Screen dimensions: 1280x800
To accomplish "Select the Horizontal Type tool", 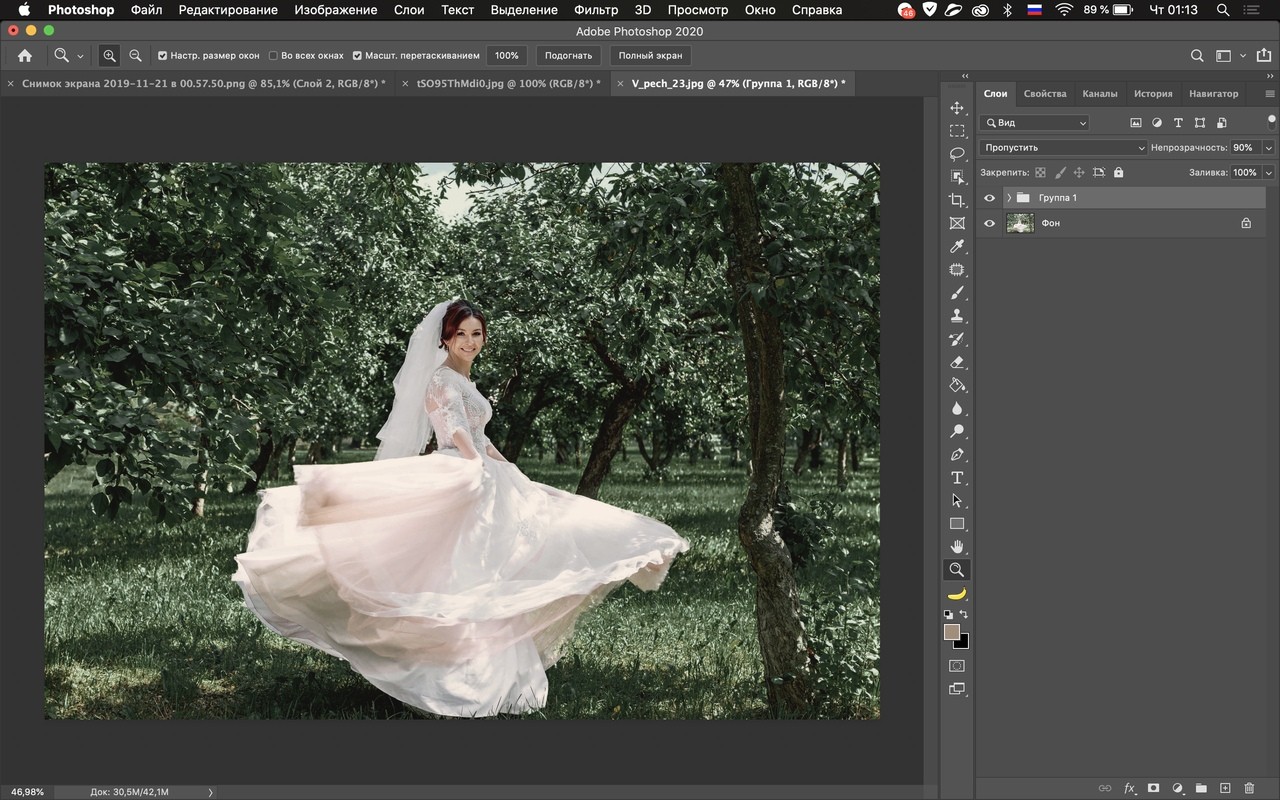I will click(x=957, y=478).
